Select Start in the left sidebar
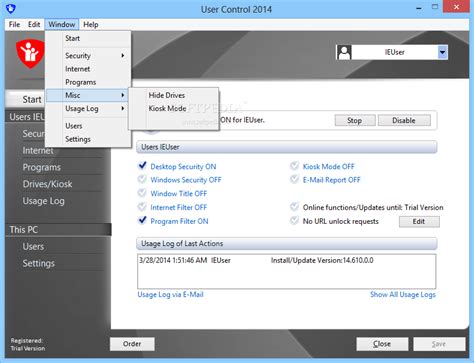The width and height of the screenshot is (474, 363). 25,99
